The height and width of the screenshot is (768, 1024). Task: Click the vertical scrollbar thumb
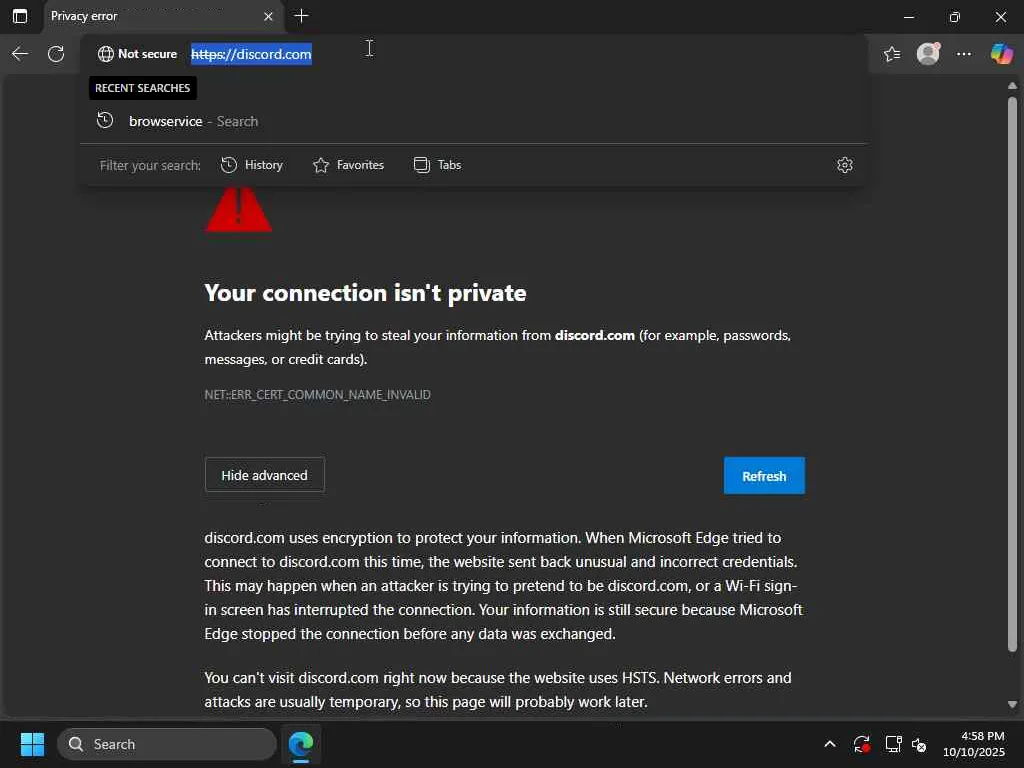tap(1012, 374)
